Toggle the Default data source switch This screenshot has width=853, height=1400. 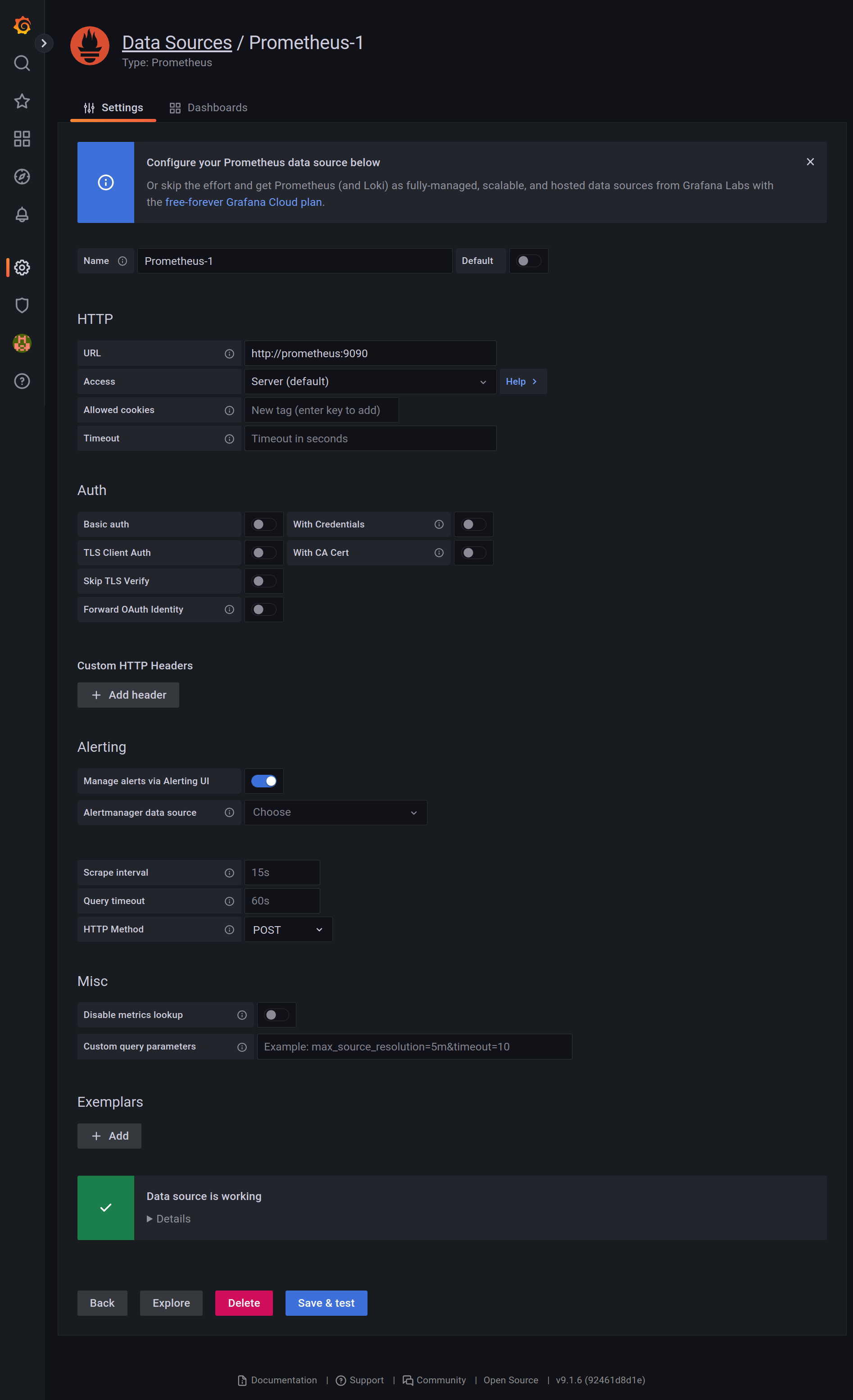[x=528, y=261]
